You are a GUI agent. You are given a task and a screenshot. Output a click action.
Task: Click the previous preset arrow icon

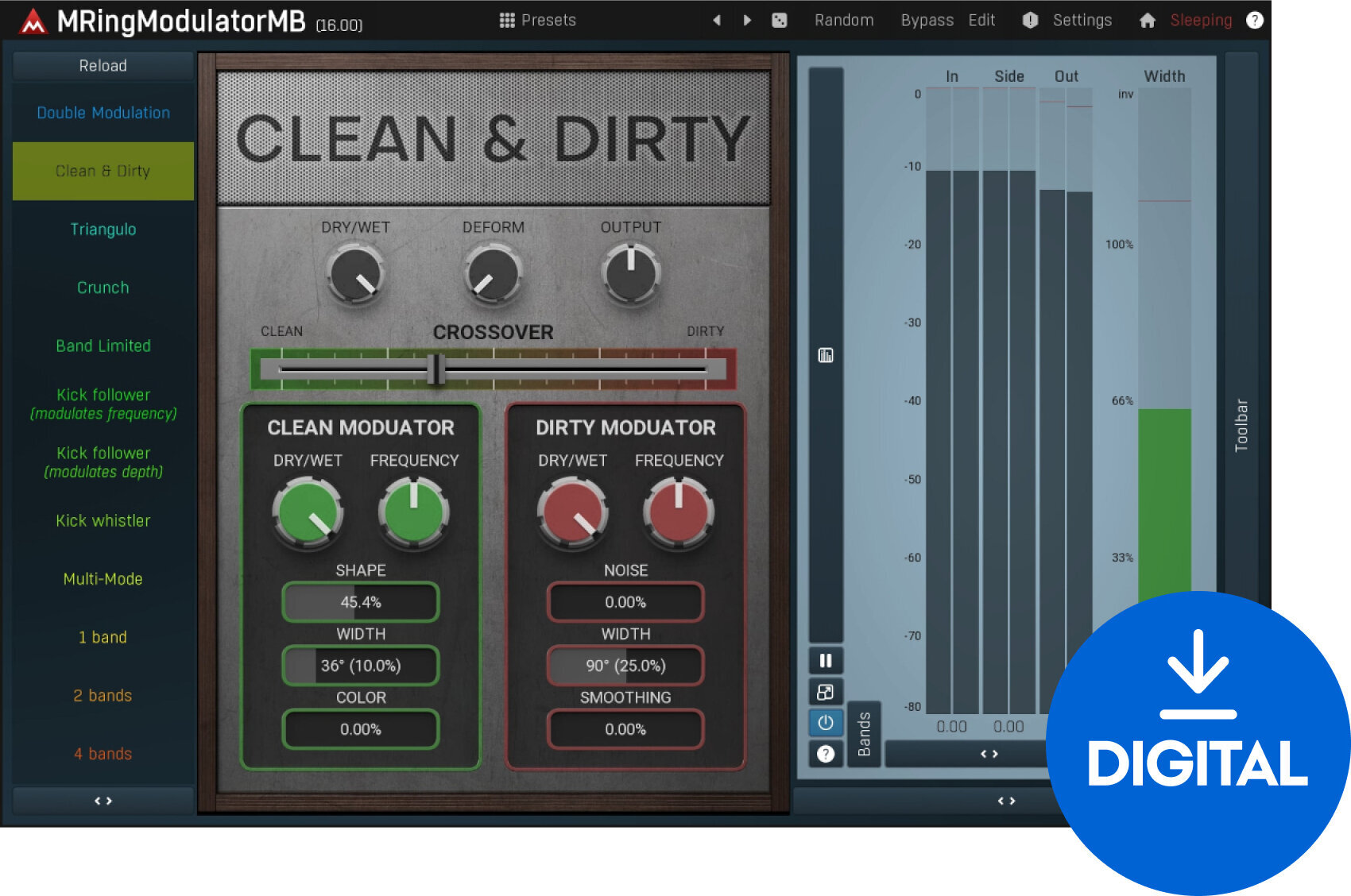pos(717,21)
